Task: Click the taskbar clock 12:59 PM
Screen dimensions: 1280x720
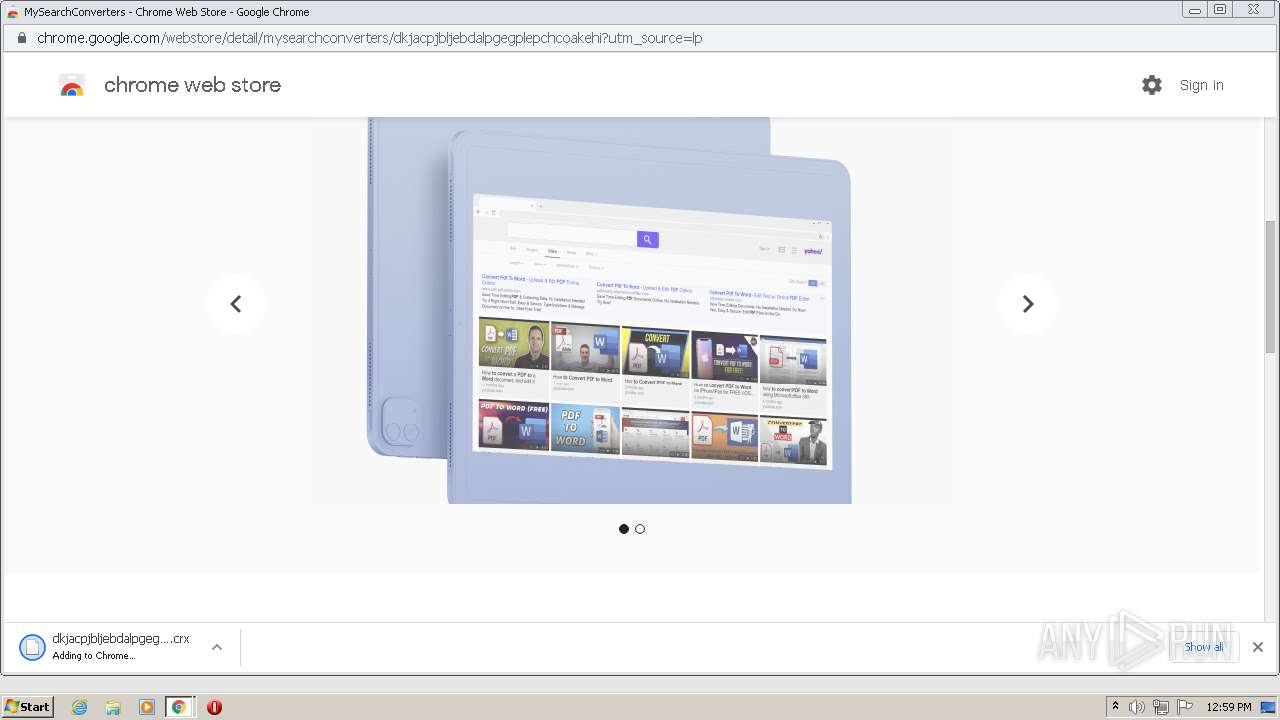Action: tap(1229, 707)
